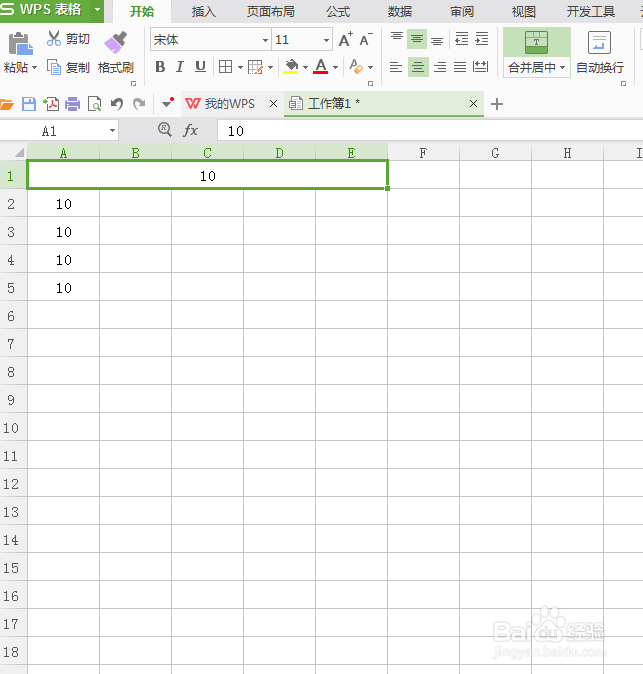The height and width of the screenshot is (674, 643).
Task: Align text right
Action: coord(440,67)
